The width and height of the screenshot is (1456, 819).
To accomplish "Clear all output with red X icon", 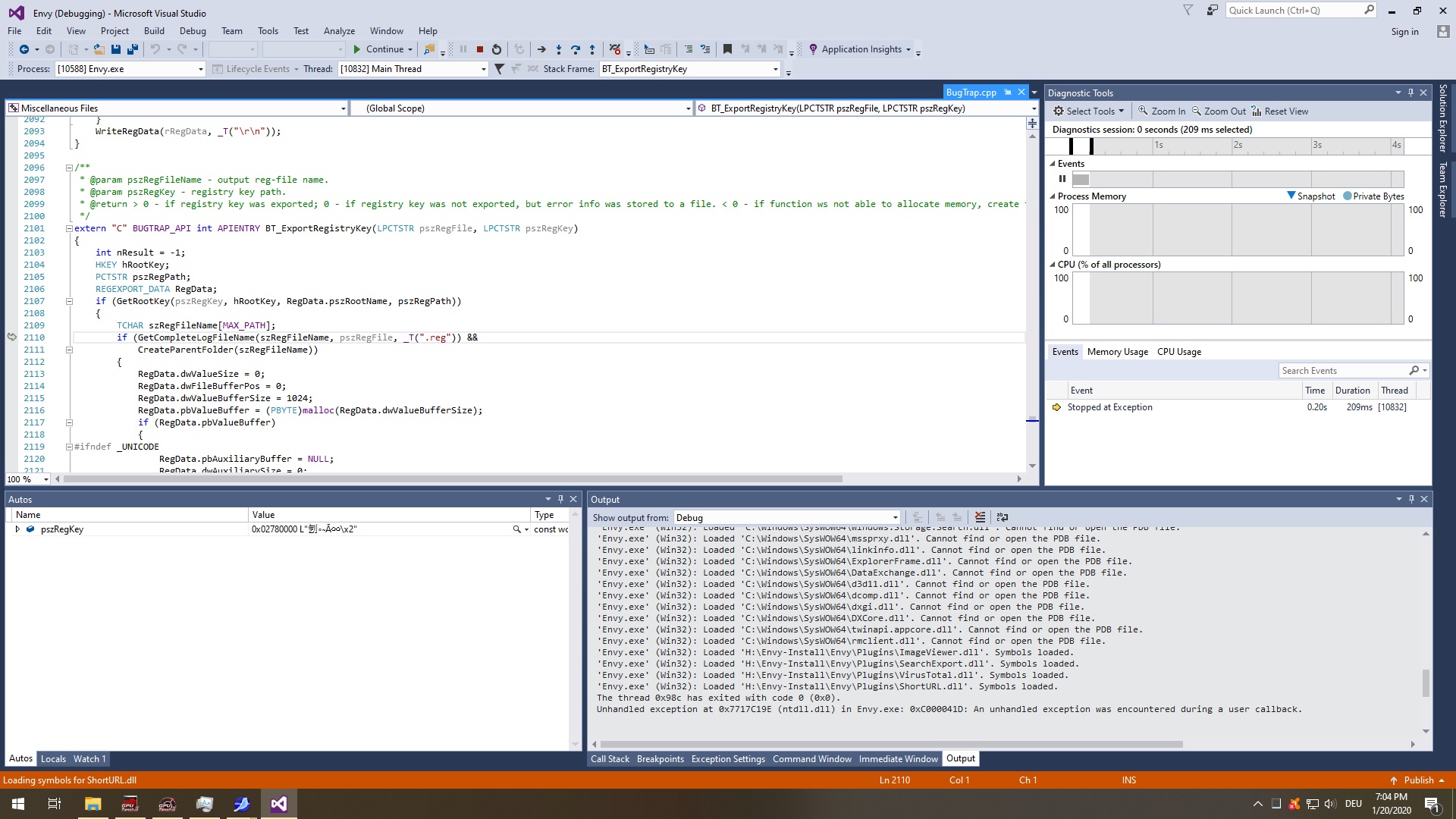I will click(980, 517).
